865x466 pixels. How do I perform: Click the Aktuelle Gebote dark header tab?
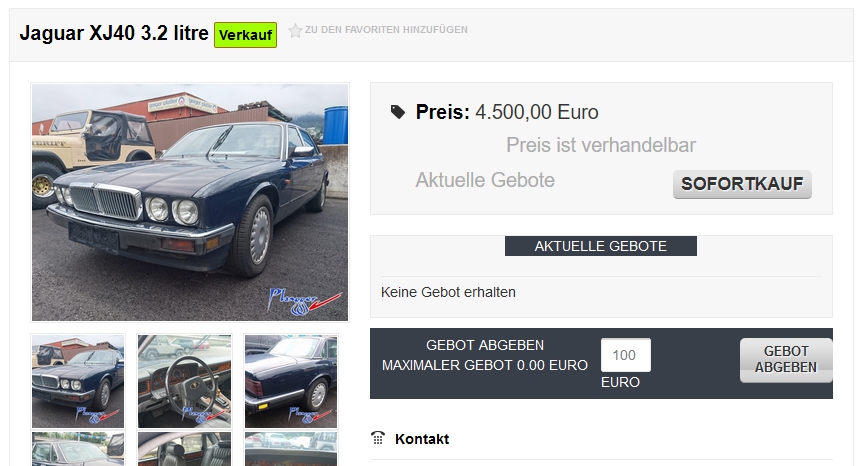pos(601,246)
